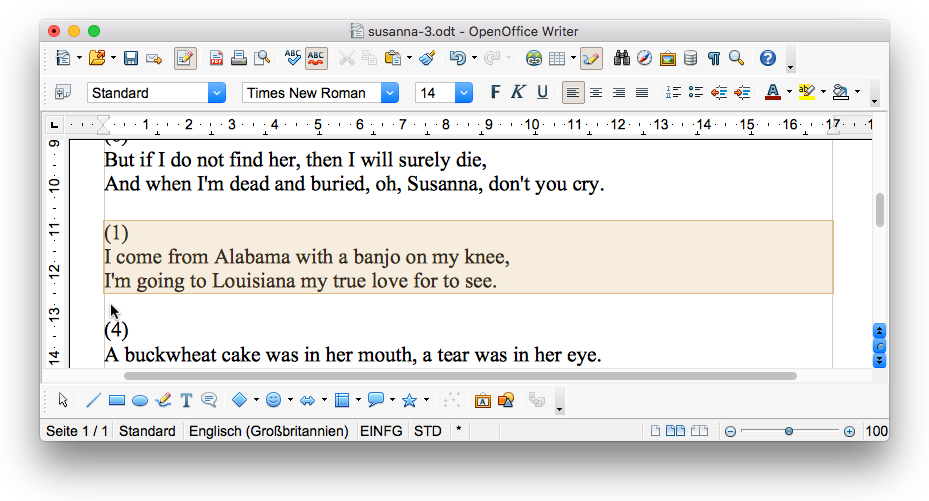
Task: Expand the Undo history dropdown arrow
Action: tap(474, 58)
